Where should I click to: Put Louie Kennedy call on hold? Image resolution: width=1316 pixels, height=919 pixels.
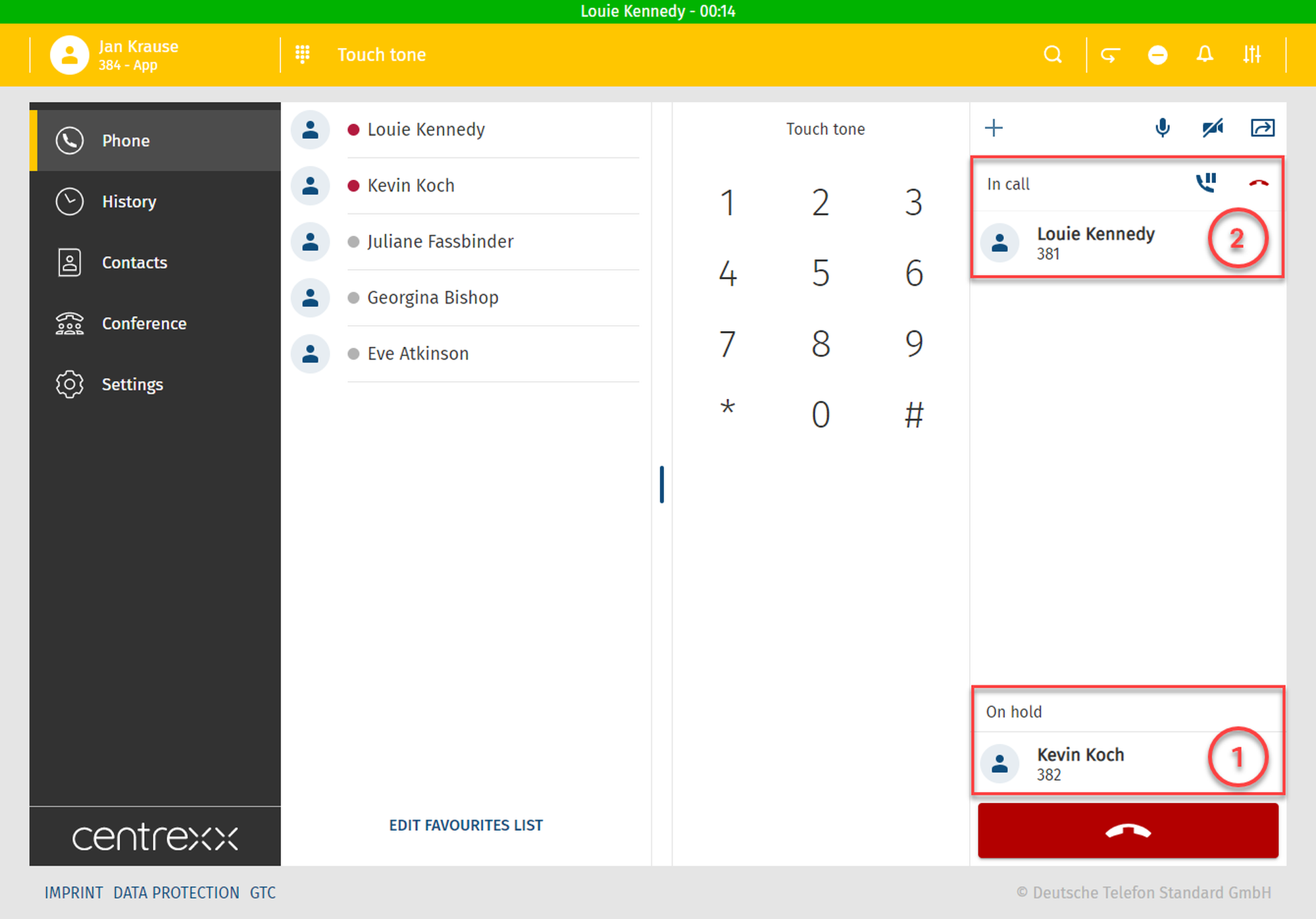coord(1205,183)
